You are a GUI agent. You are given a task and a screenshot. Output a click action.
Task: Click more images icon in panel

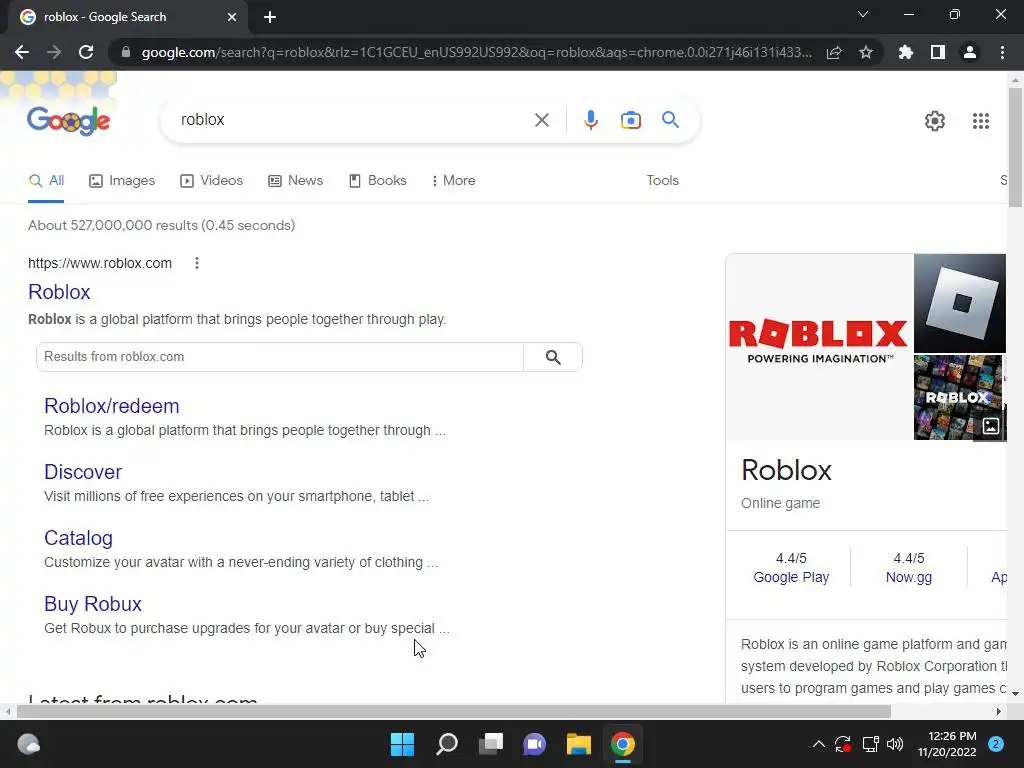pyautogui.click(x=991, y=426)
